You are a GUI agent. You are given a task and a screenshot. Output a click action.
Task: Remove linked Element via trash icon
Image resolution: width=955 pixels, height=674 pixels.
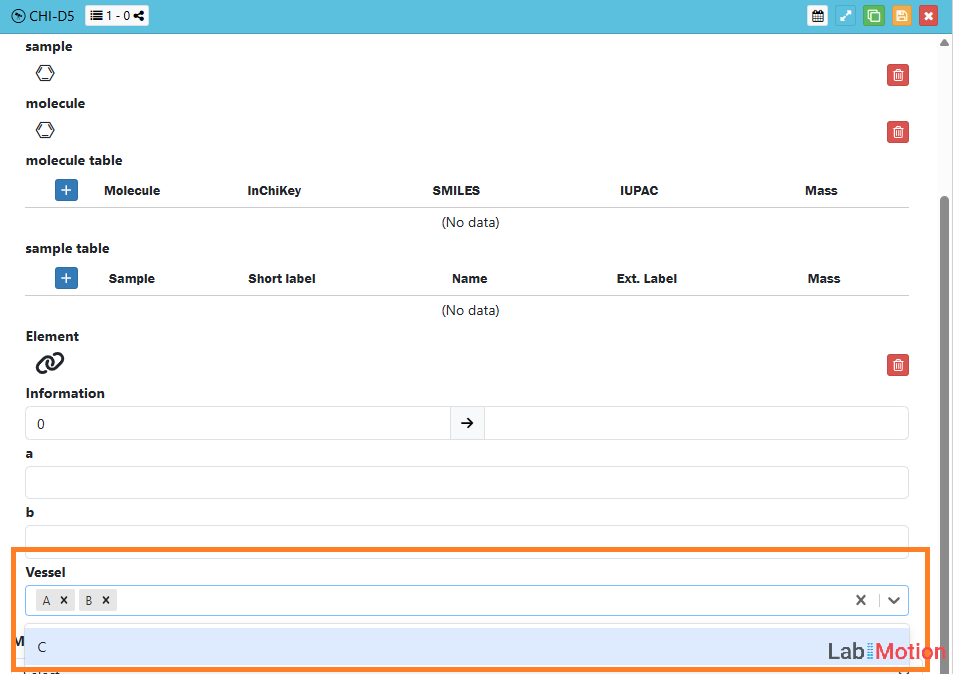(897, 365)
